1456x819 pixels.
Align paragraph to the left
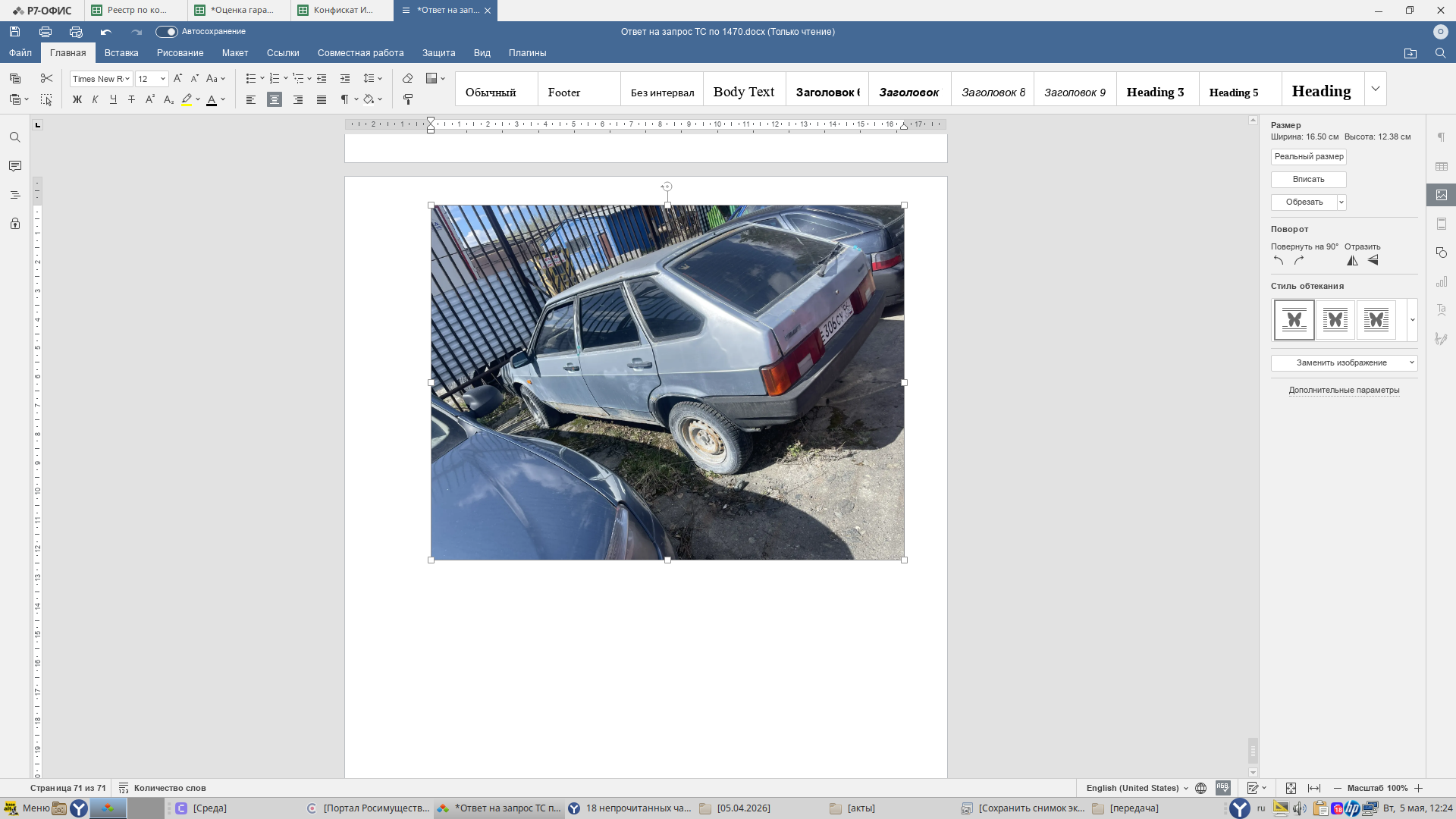(x=251, y=99)
